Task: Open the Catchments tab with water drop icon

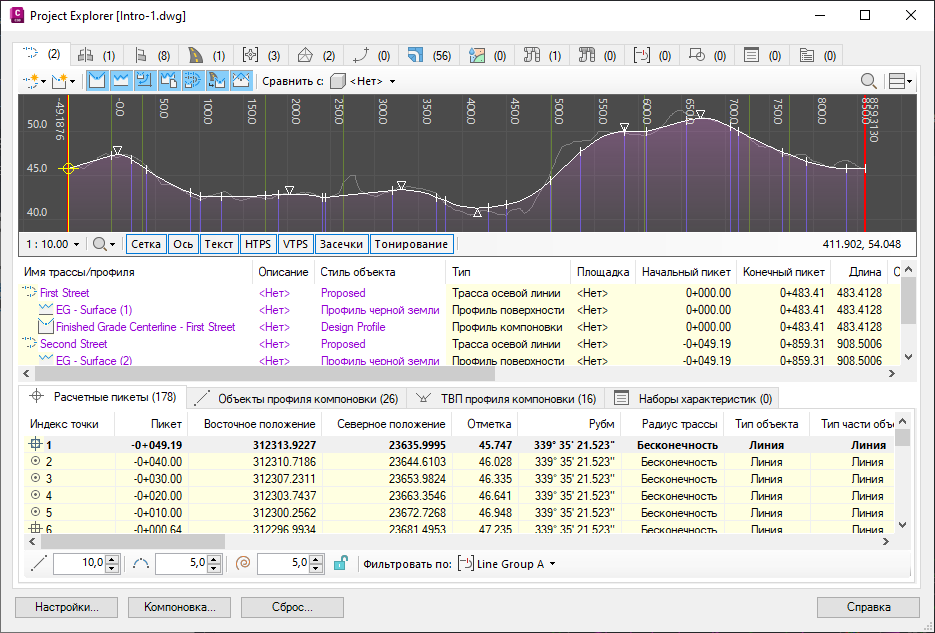Action: [x=488, y=55]
